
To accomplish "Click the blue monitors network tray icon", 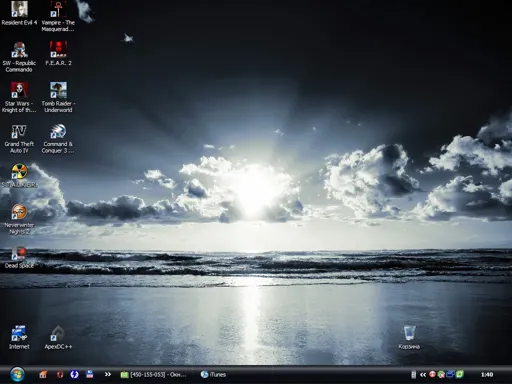I will [x=450, y=374].
